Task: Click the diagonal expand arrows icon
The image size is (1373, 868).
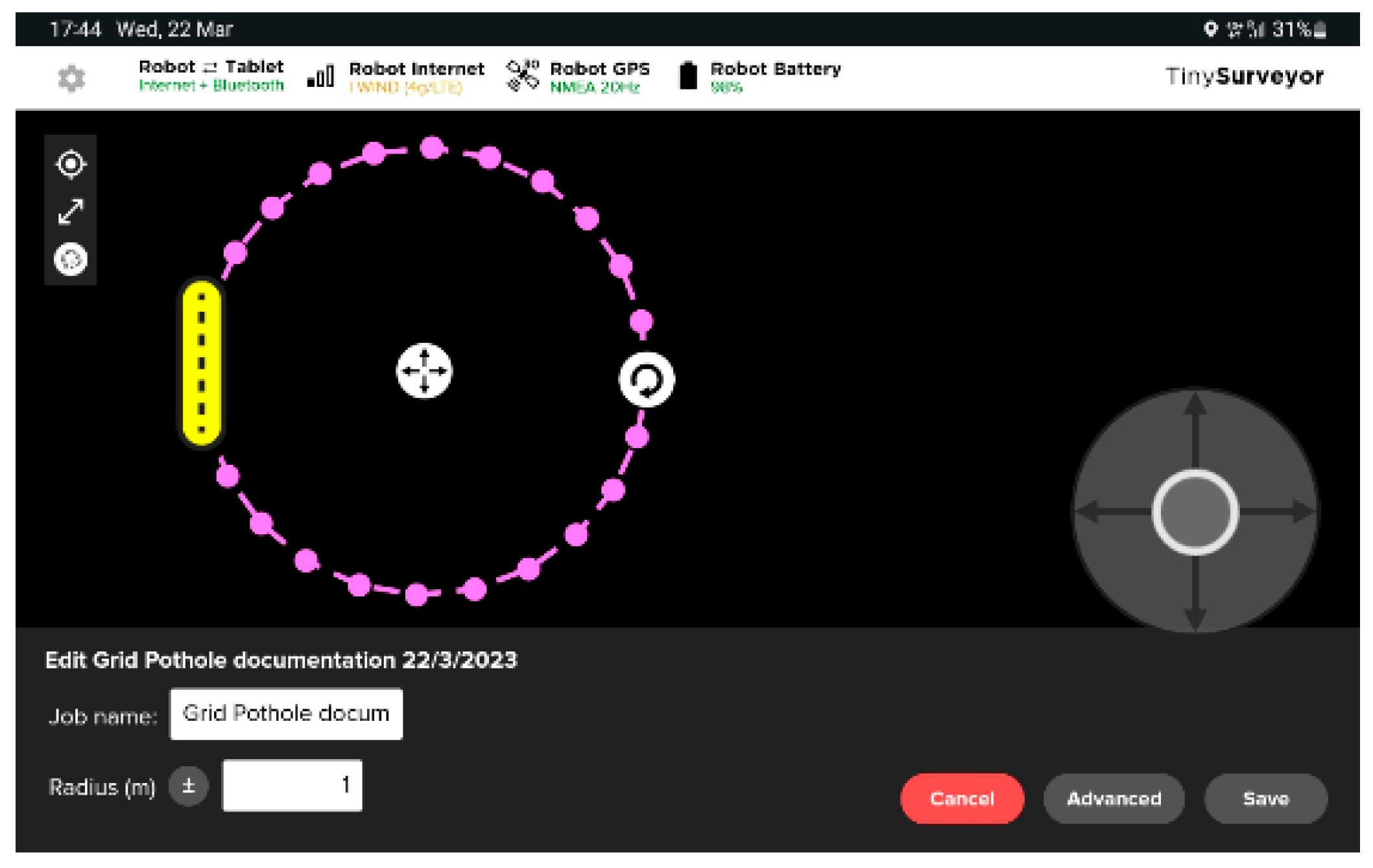Action: pos(71,211)
